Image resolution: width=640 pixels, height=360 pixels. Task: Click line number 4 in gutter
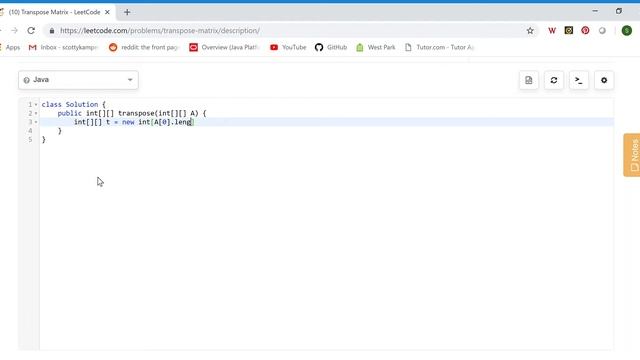tap(30, 131)
